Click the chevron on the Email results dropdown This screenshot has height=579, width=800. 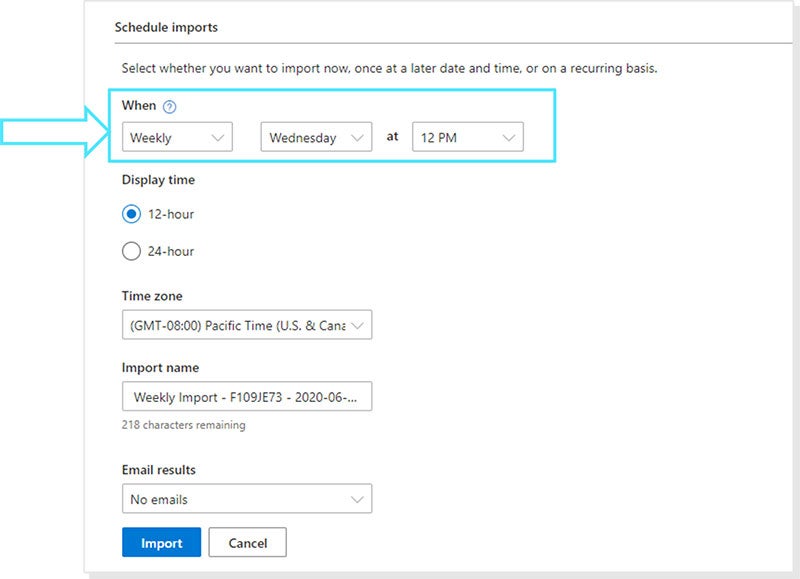coord(355,498)
